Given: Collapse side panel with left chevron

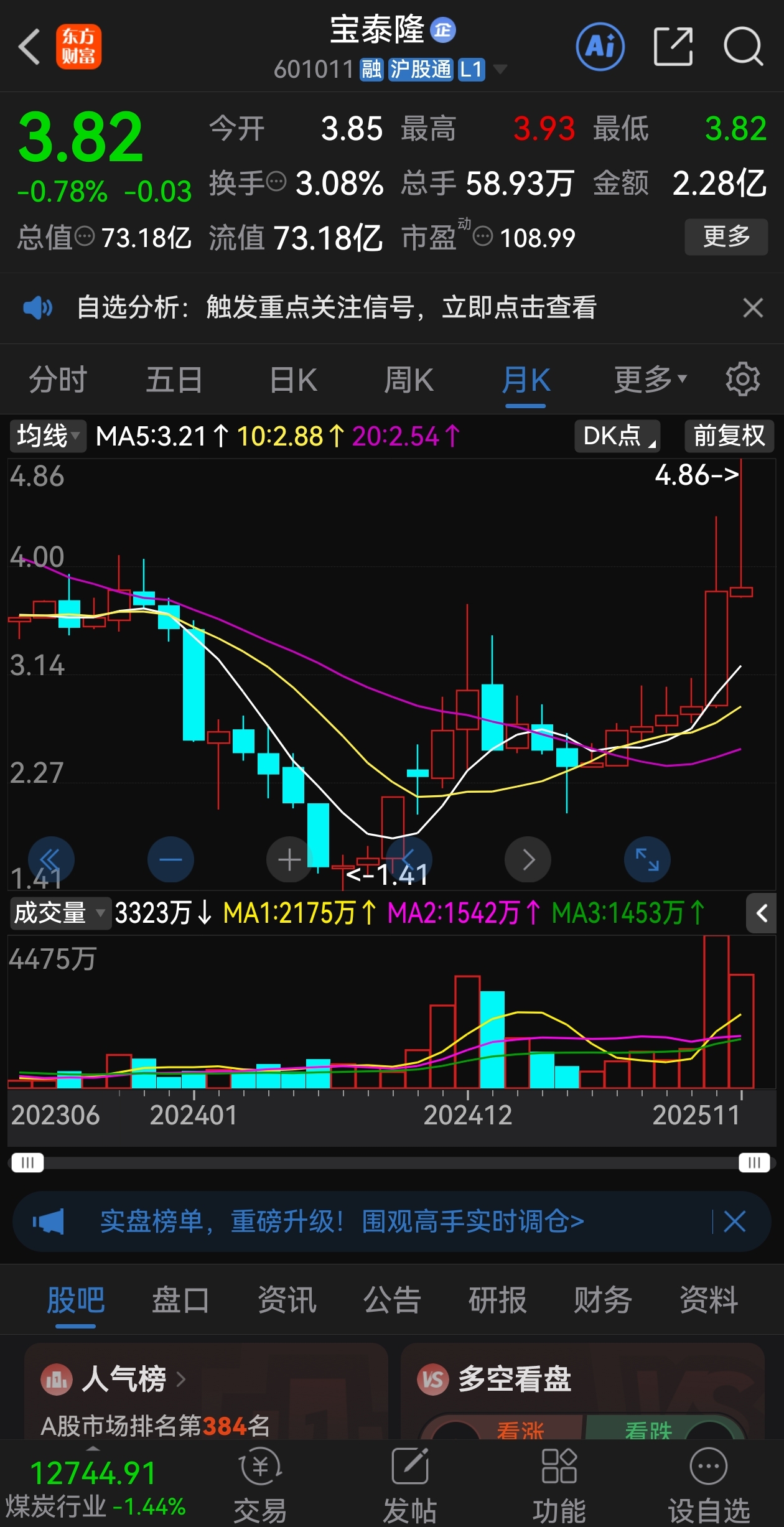Looking at the screenshot, I should 762,913.
